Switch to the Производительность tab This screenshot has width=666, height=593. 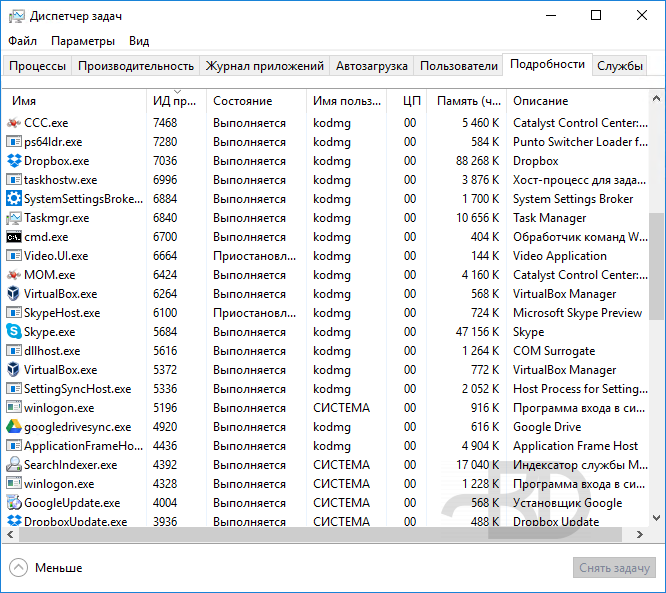(136, 66)
